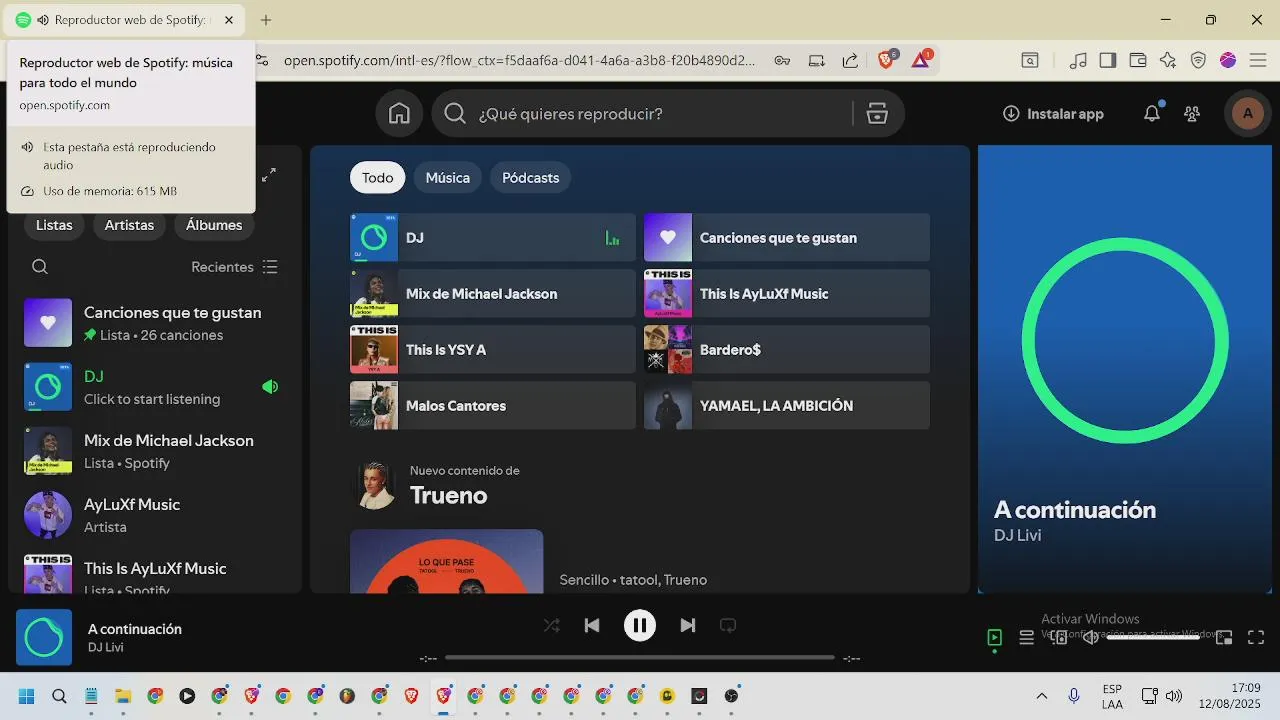The height and width of the screenshot is (720, 1280).
Task: Select the Música filter chip
Action: coord(448,178)
